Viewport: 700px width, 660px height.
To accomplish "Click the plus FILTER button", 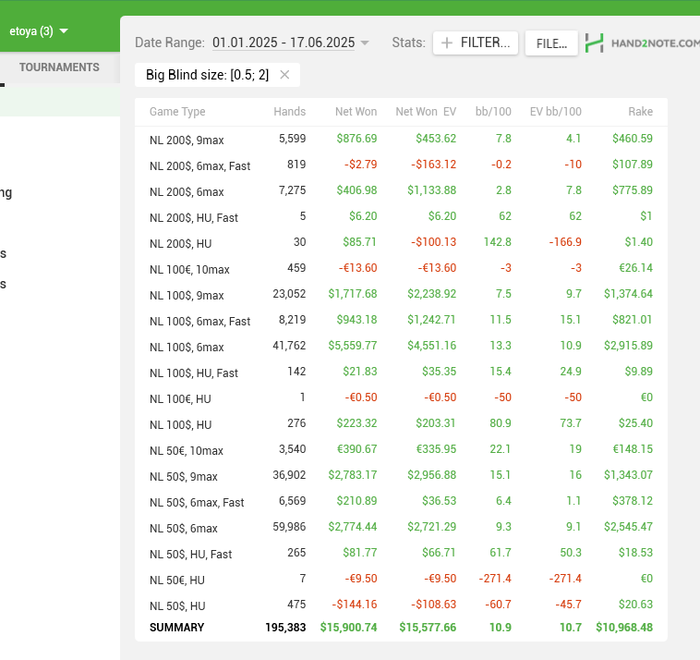I will (475, 43).
